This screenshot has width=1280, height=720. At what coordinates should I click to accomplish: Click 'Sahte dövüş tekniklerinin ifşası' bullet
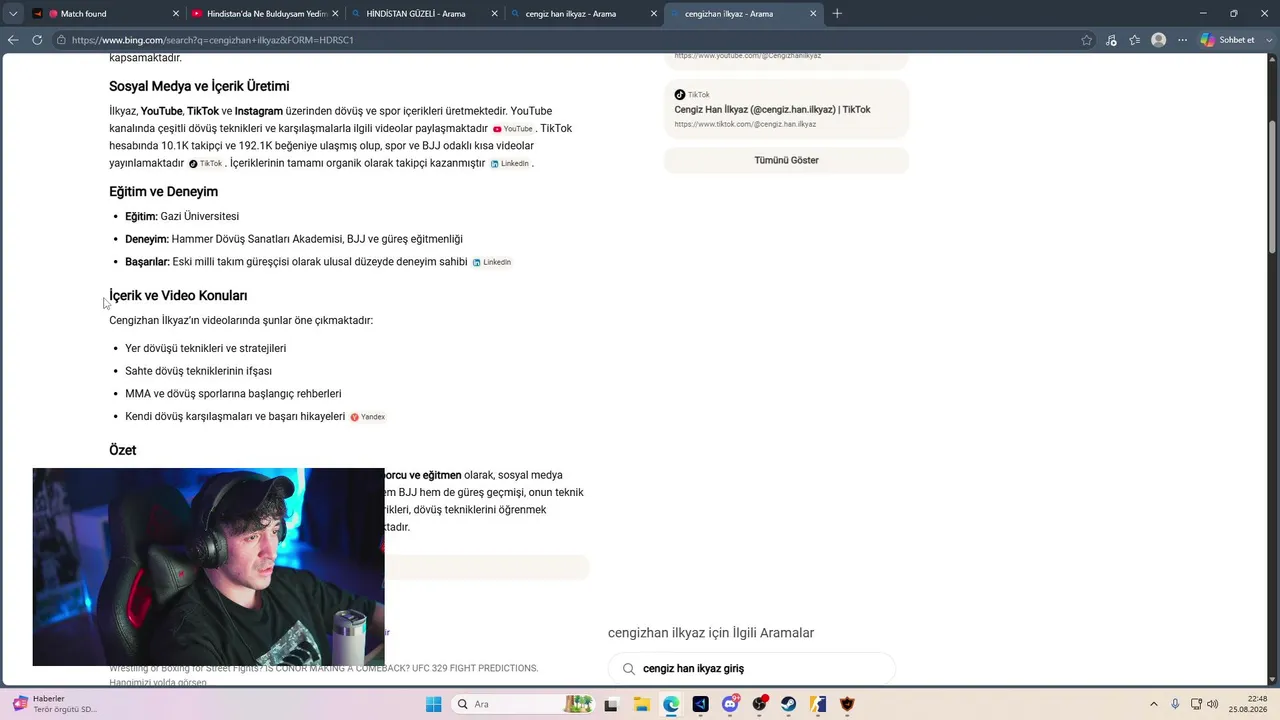198,372
